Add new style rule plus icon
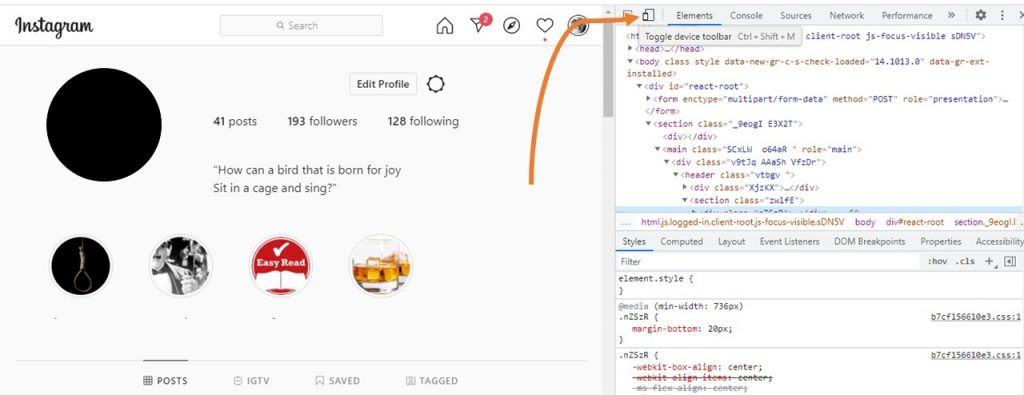The height and width of the screenshot is (395, 1024). coord(990,261)
